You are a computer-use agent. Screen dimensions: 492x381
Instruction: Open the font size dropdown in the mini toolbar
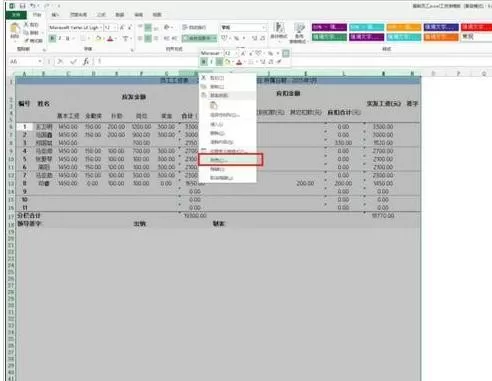(x=236, y=53)
